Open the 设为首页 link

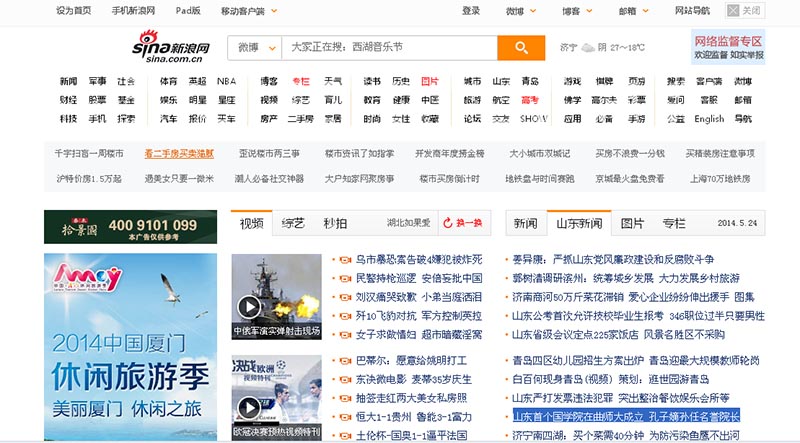coord(73,11)
